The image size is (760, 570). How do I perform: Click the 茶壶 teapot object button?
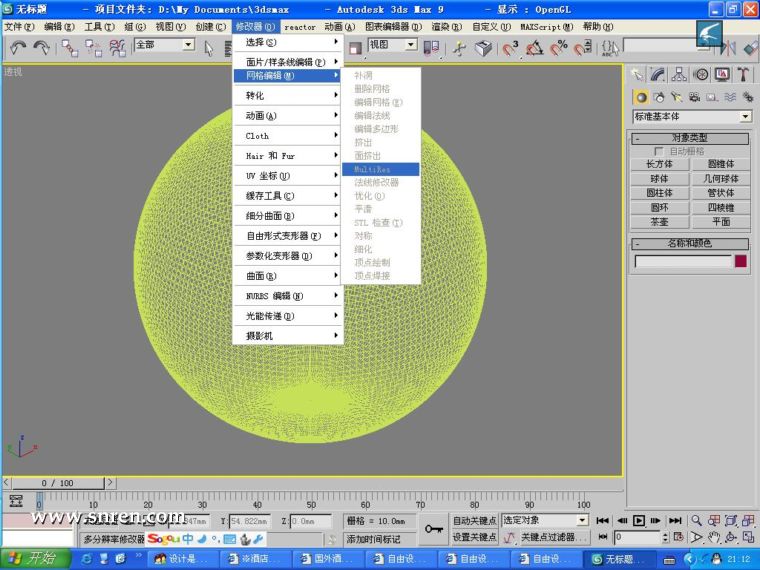tap(659, 222)
